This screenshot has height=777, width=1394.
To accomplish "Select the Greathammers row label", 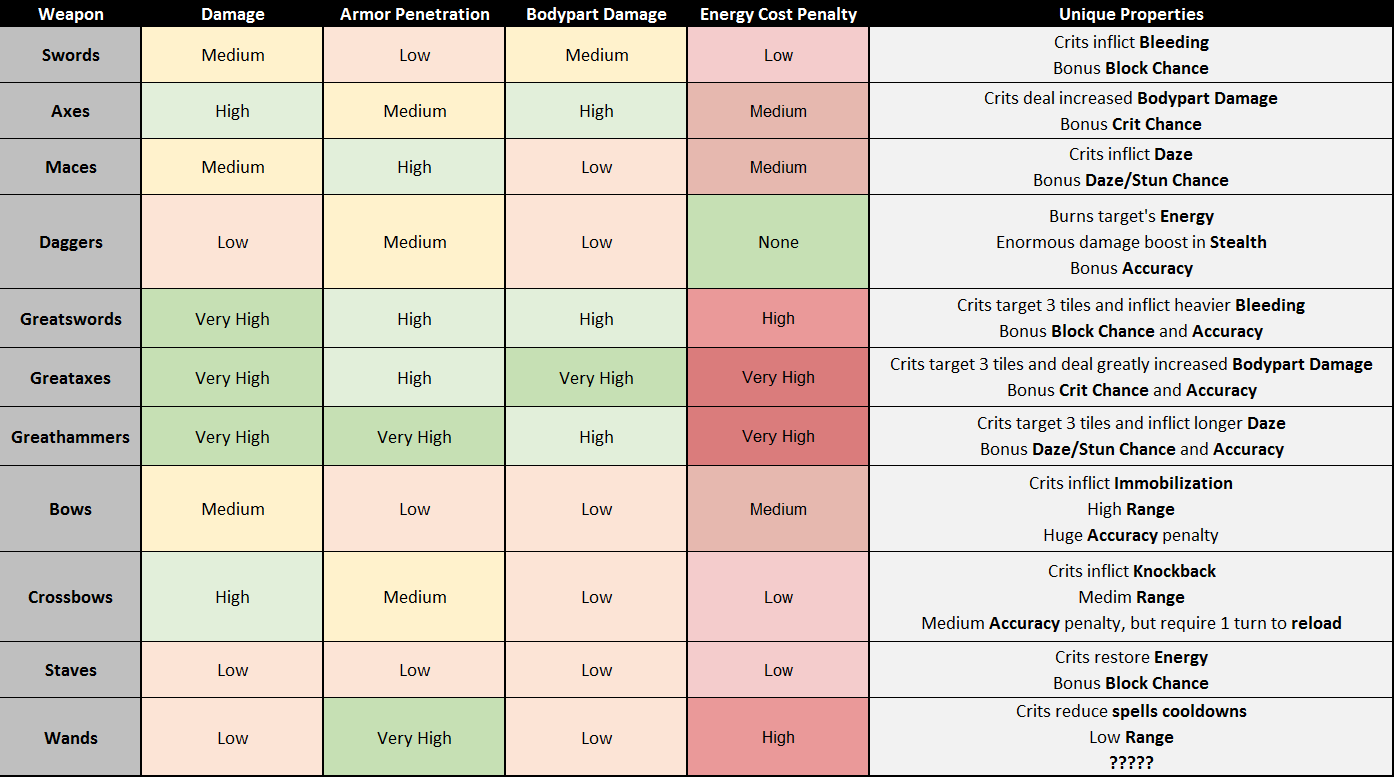I will point(70,437).
